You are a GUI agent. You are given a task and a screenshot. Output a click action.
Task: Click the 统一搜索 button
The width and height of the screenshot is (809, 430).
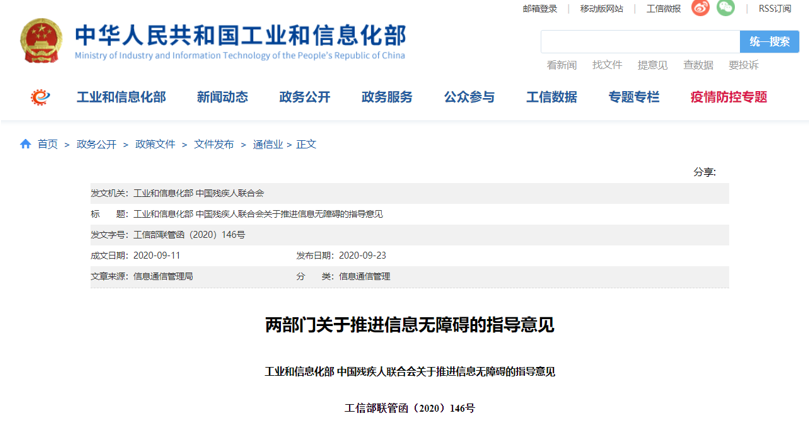(769, 42)
